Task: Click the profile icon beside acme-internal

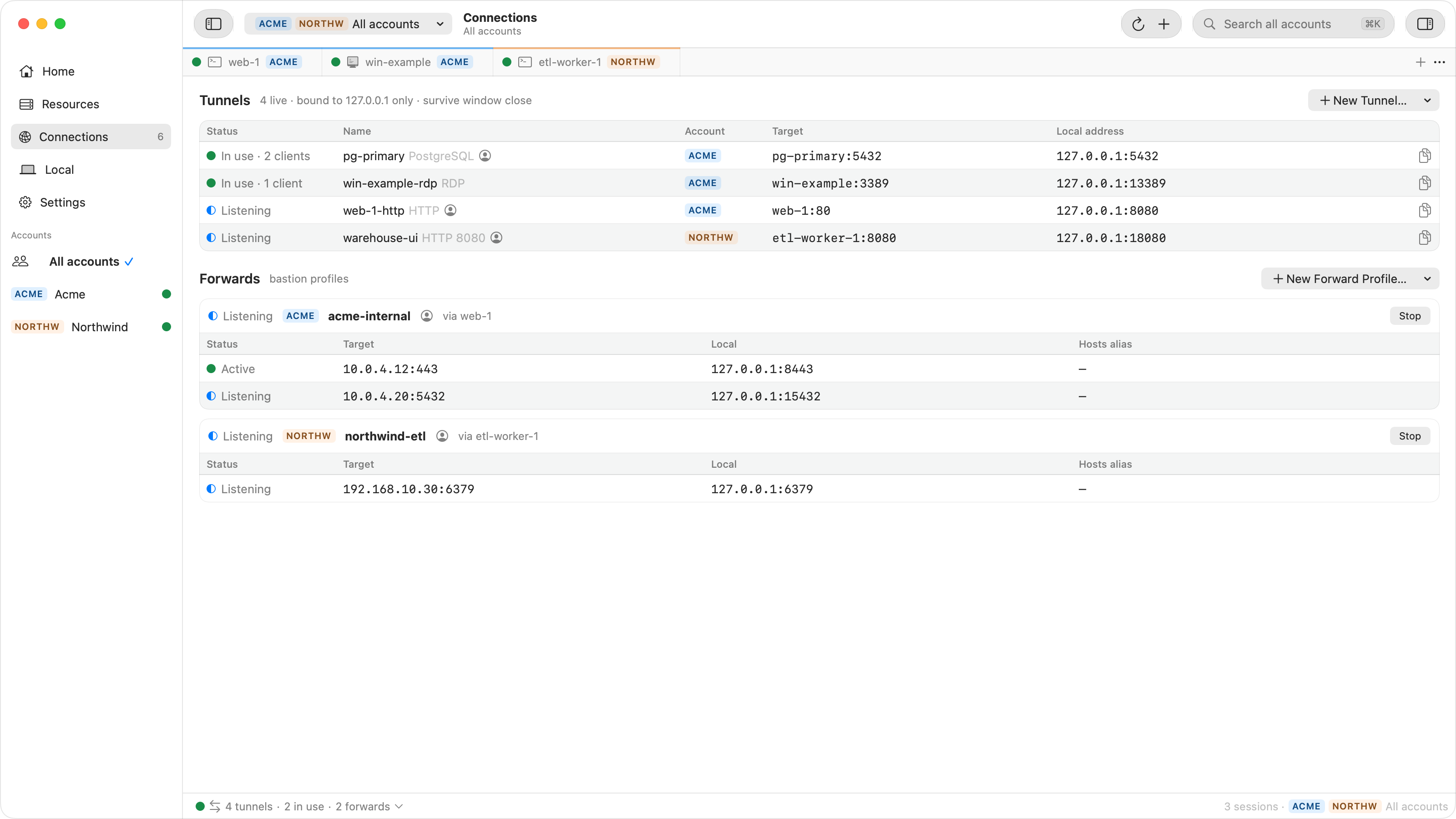Action: pyautogui.click(x=427, y=316)
